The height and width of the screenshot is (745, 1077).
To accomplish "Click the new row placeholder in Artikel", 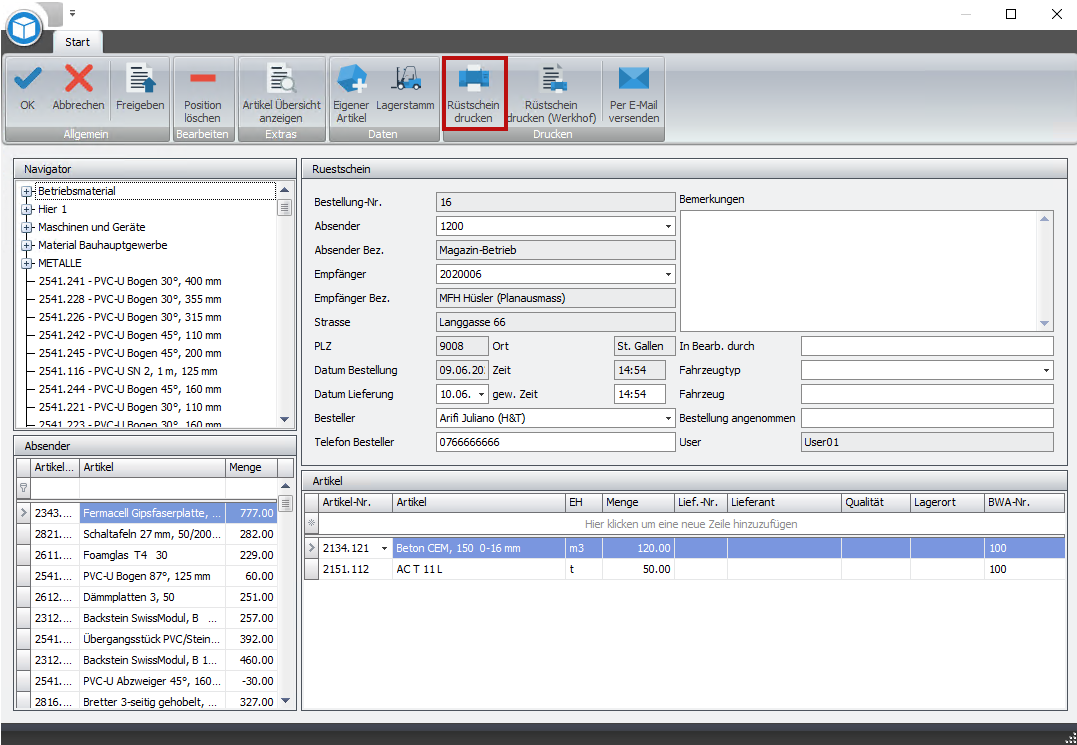I will click(691, 524).
